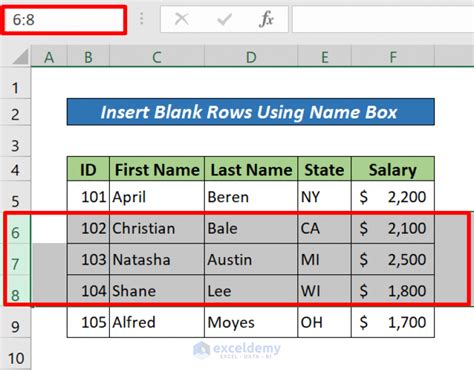Click the title cell 'Insert Blank Rows Using Name Box'

251,112
